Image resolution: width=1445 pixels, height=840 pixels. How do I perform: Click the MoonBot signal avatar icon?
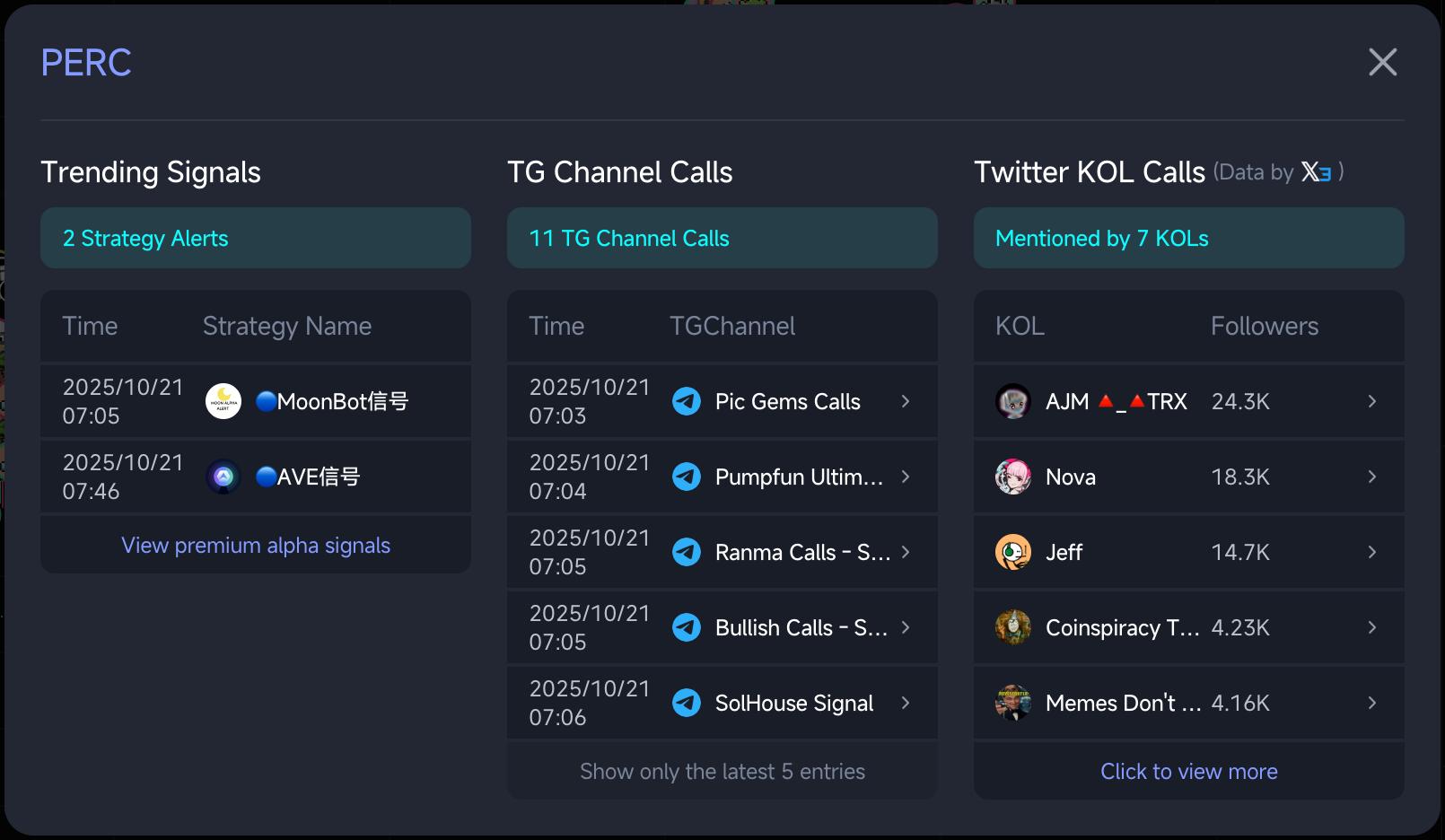click(223, 401)
